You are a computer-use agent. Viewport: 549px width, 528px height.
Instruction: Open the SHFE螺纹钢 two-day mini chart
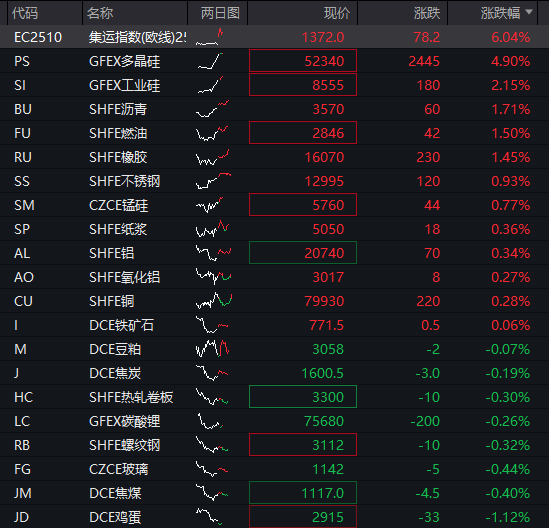click(x=212, y=445)
